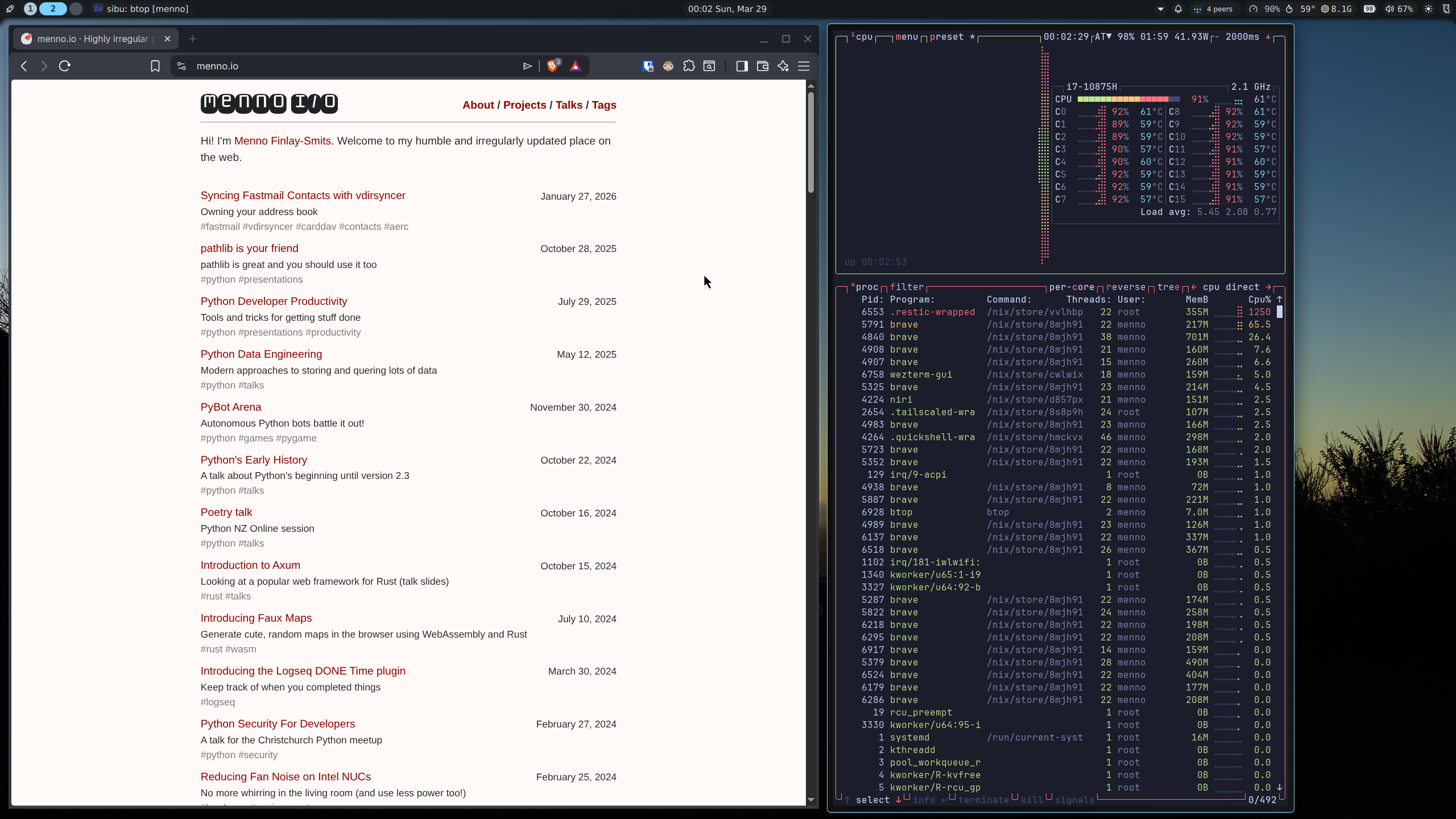Open the btop menu option
Screen dimensions: 1456x819
coord(907,37)
